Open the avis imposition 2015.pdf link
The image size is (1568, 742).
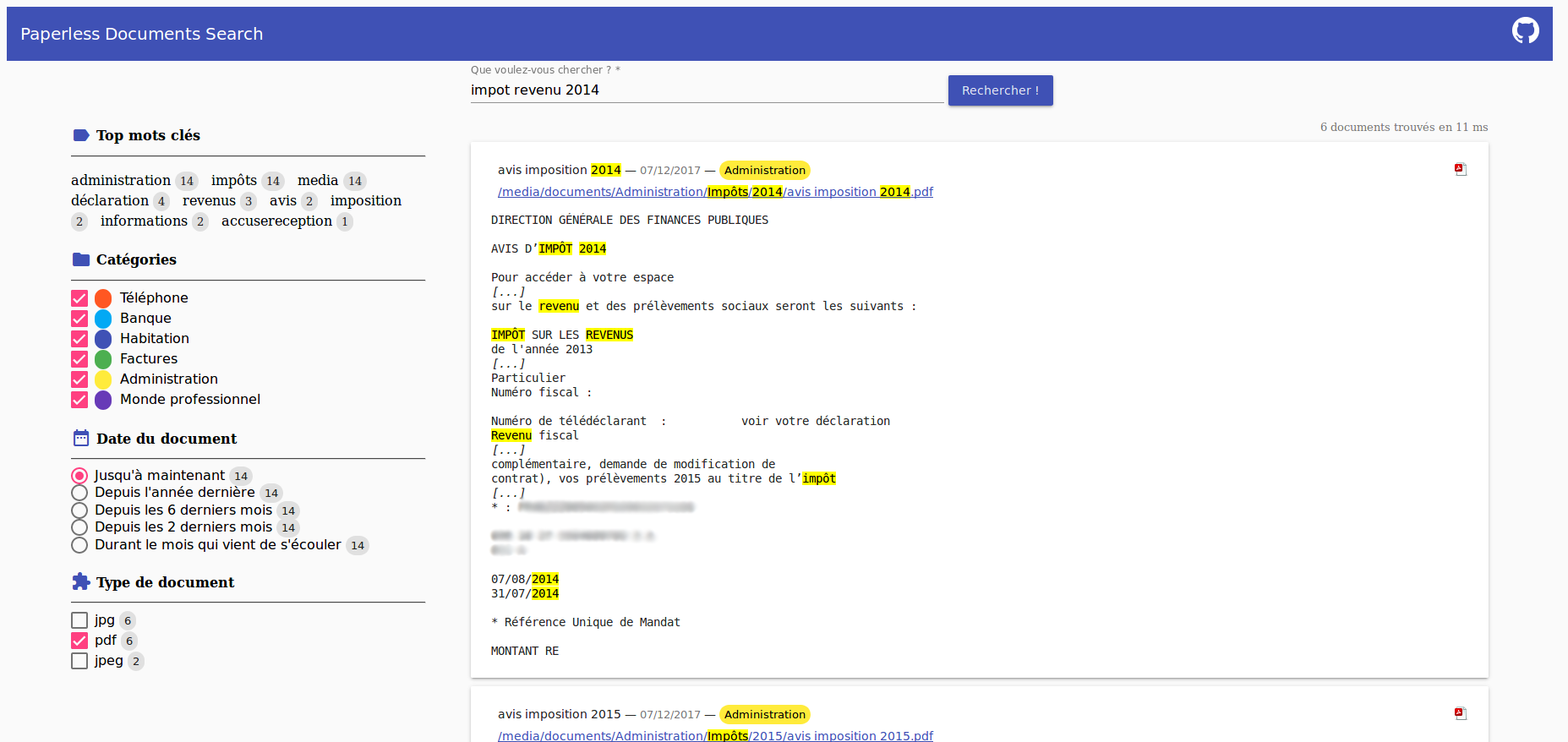tap(715, 735)
